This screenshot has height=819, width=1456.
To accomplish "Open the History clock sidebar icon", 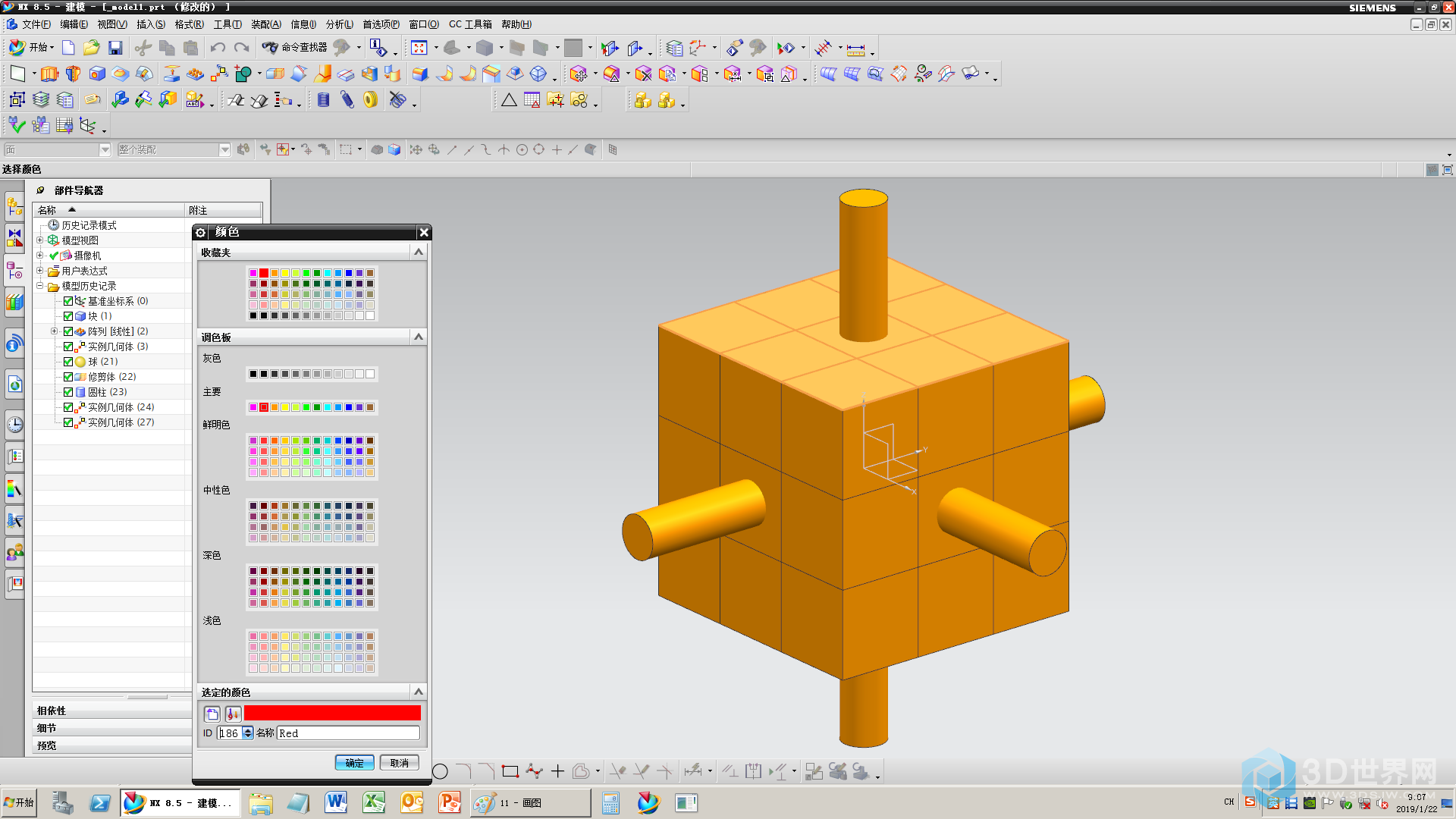I will [x=15, y=424].
